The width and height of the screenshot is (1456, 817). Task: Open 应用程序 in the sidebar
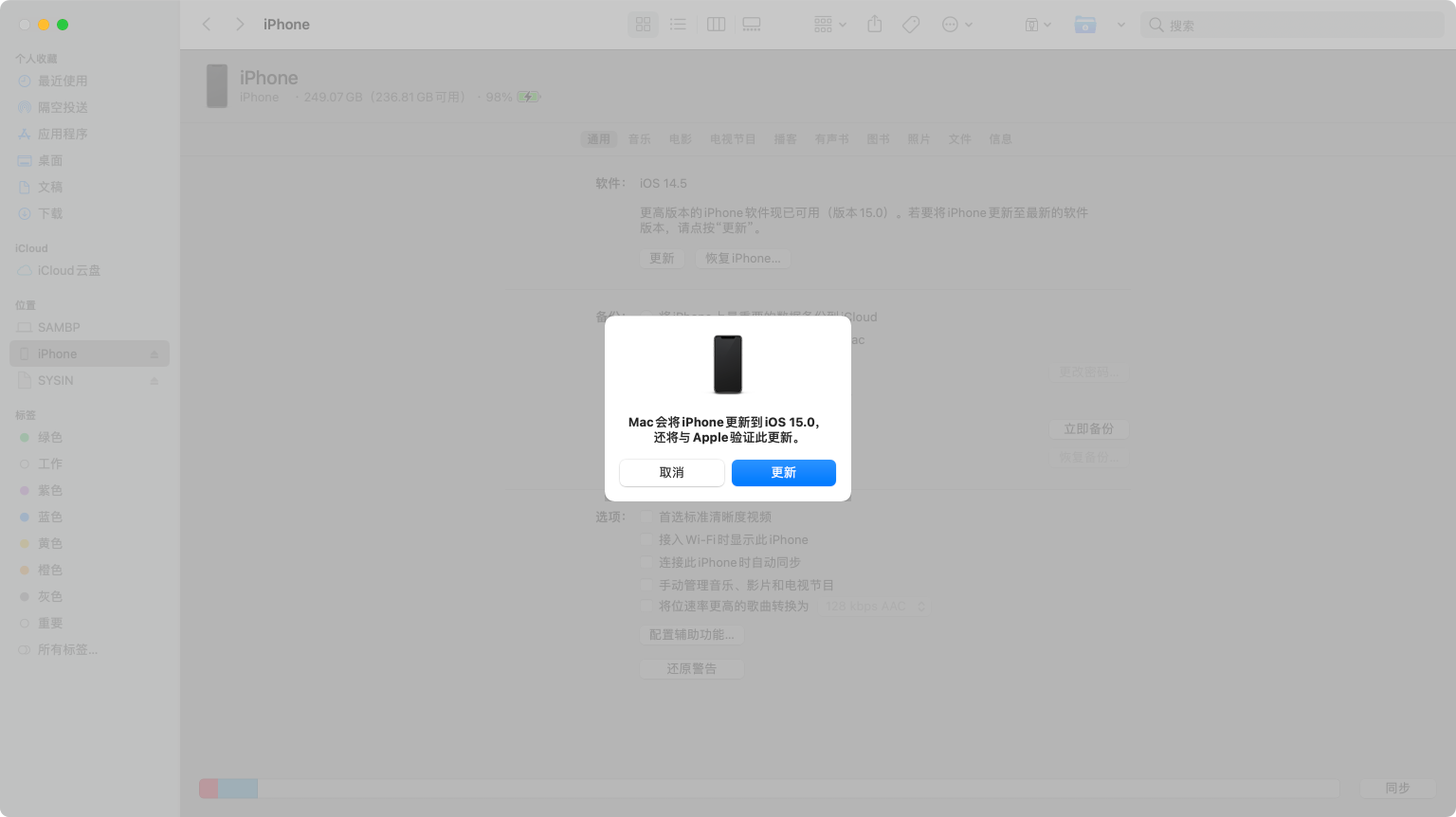click(x=89, y=135)
